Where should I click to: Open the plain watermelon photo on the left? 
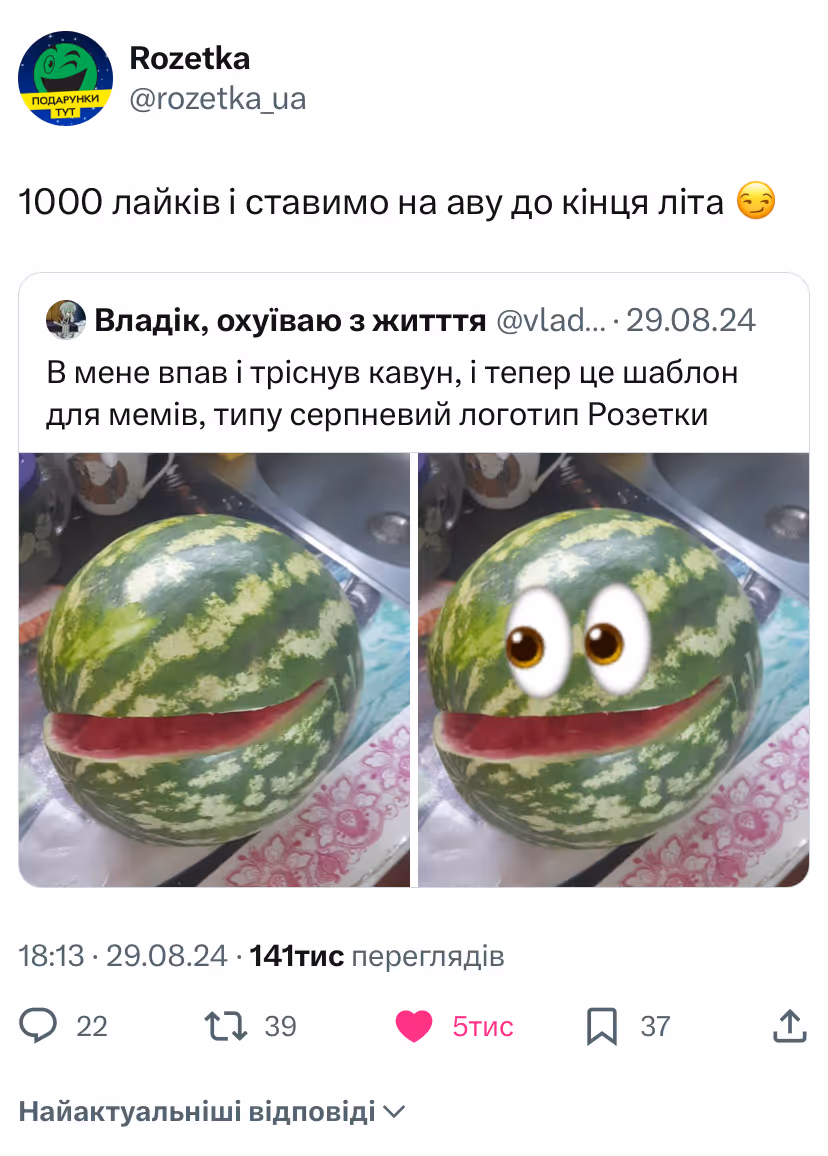point(214,669)
